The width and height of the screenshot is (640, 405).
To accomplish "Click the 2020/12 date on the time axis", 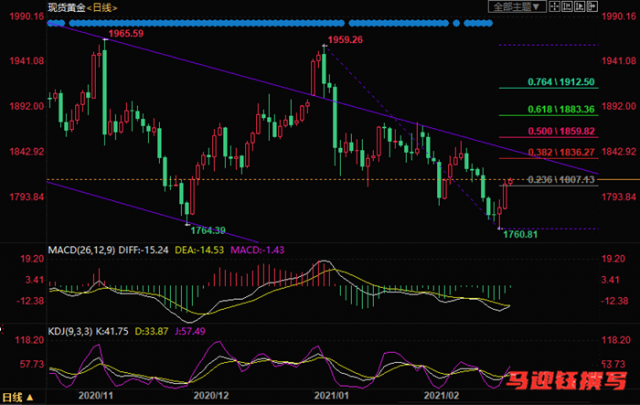I will [x=211, y=395].
